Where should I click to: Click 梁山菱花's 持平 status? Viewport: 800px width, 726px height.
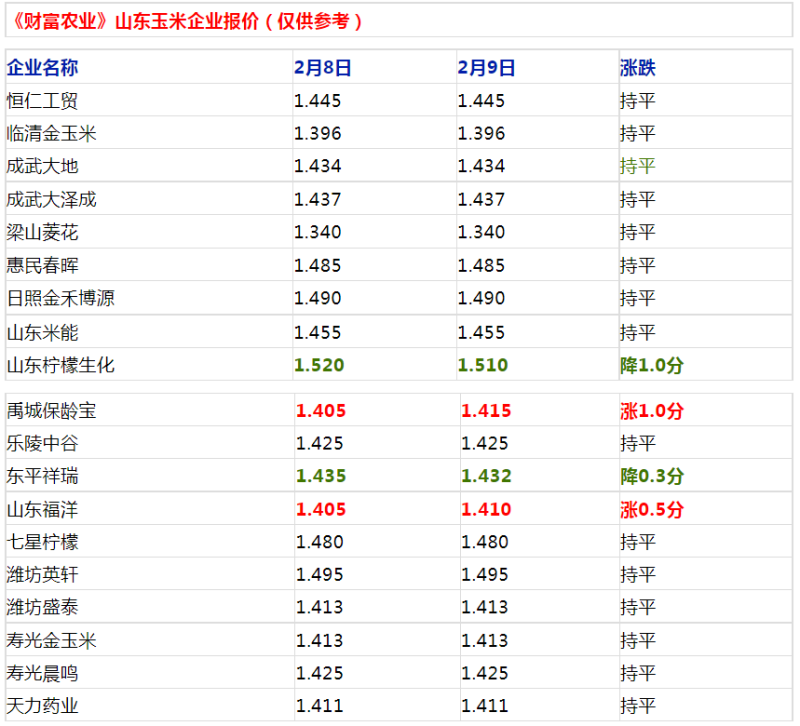tap(638, 232)
